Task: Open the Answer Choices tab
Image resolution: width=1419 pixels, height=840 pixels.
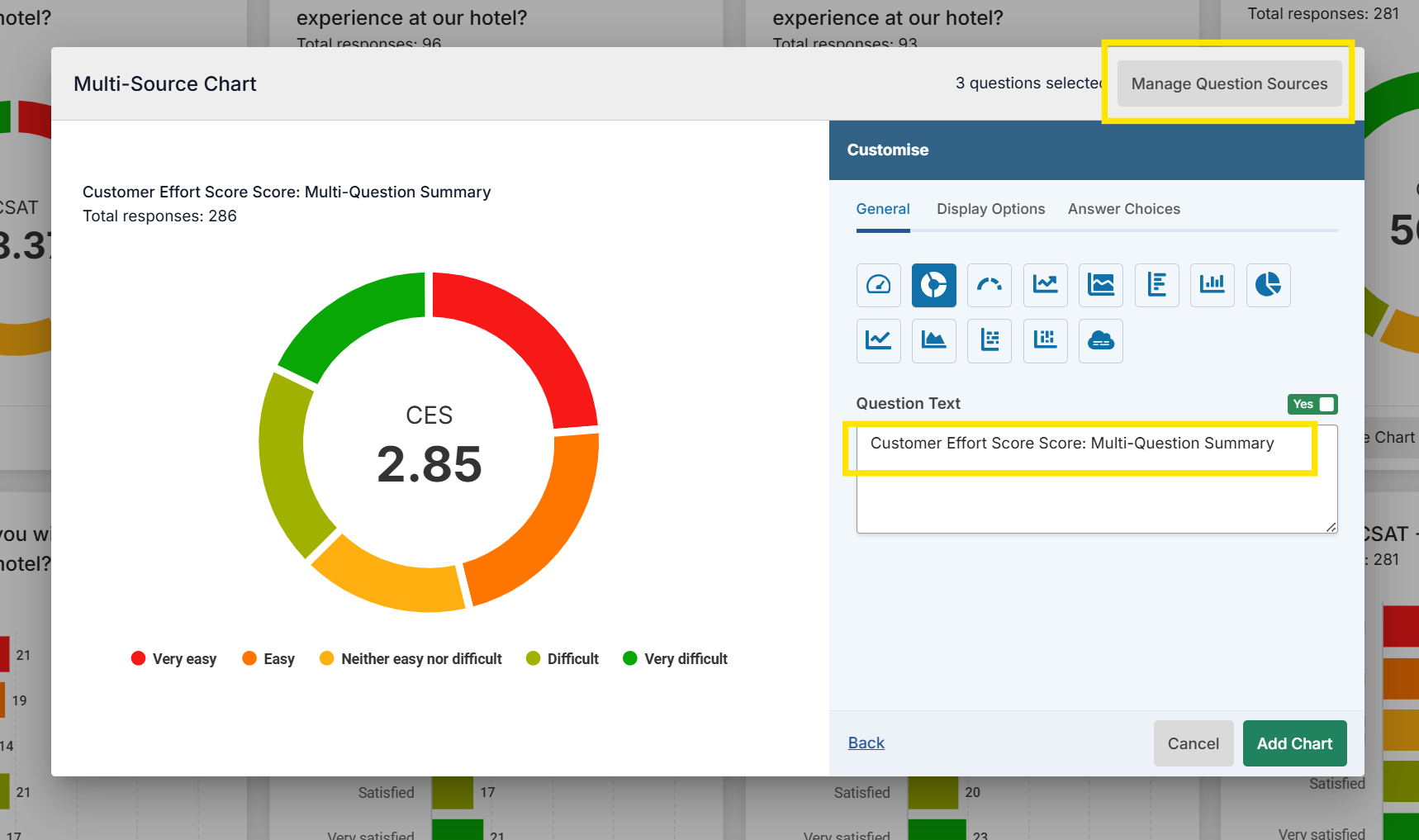Action: coord(1123,209)
